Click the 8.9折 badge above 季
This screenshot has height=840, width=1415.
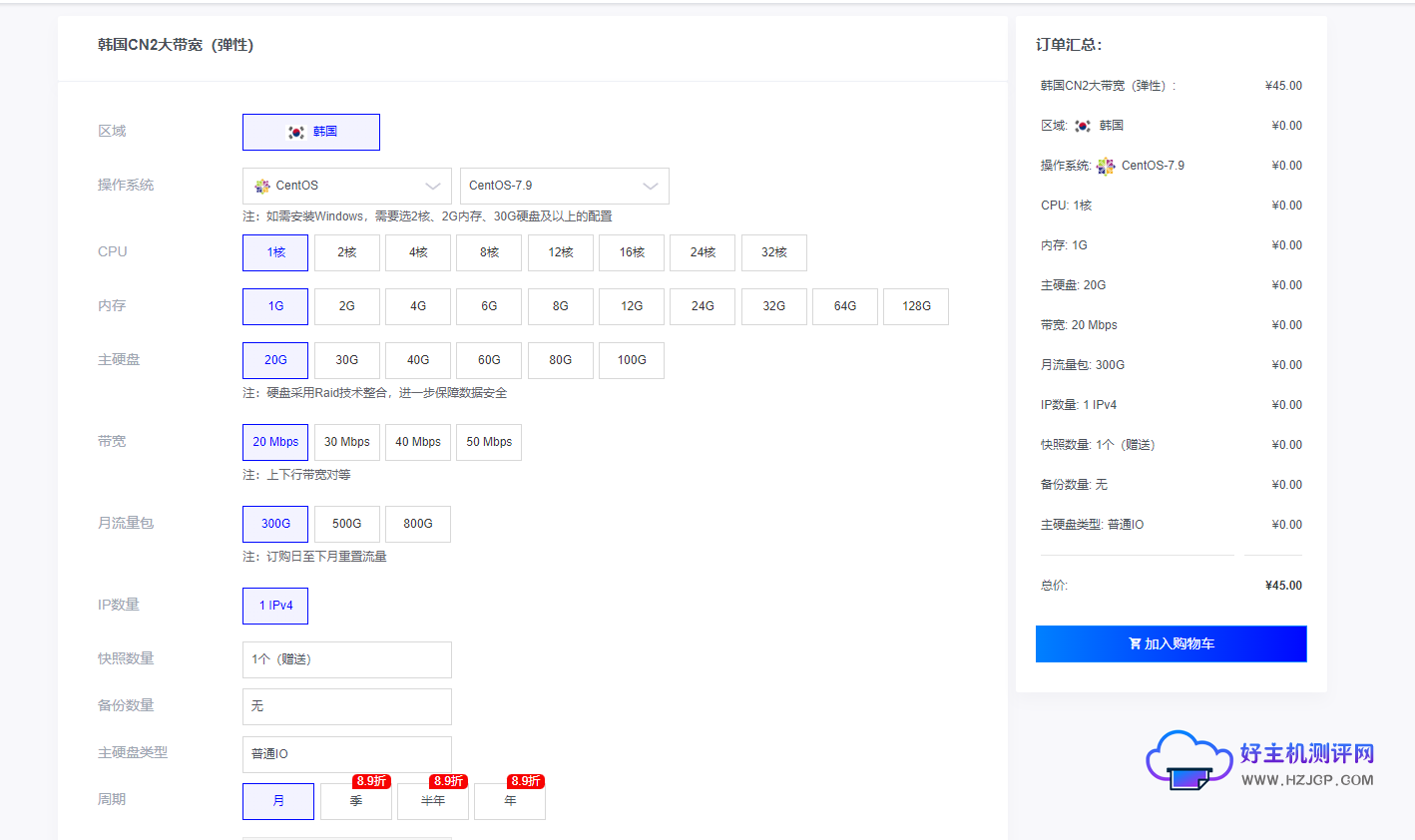tap(369, 782)
